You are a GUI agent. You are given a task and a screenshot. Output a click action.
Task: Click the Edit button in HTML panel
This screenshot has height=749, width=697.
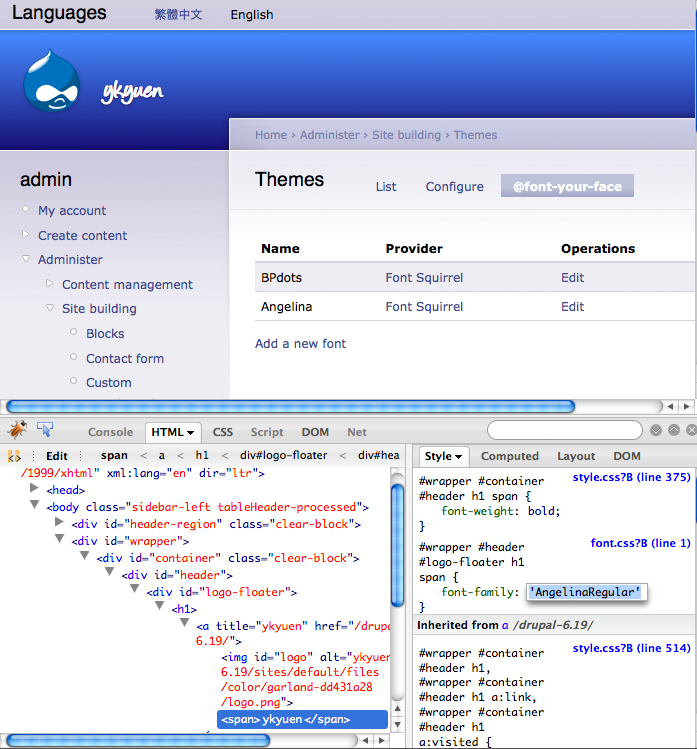(57, 456)
